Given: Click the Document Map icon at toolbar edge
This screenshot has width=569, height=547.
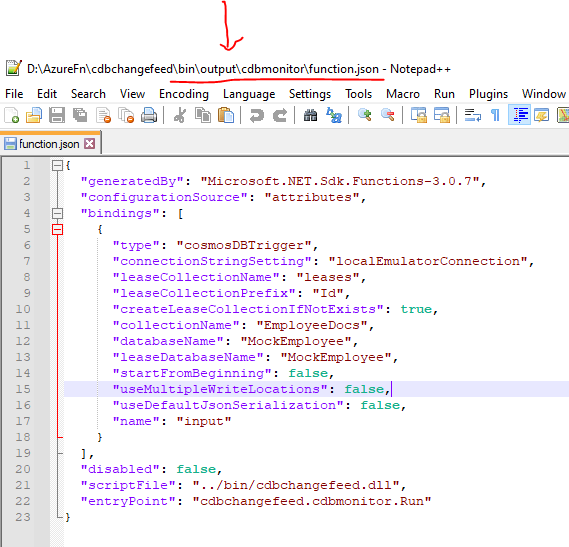Looking at the screenshot, I should pyautogui.click(x=563, y=115).
